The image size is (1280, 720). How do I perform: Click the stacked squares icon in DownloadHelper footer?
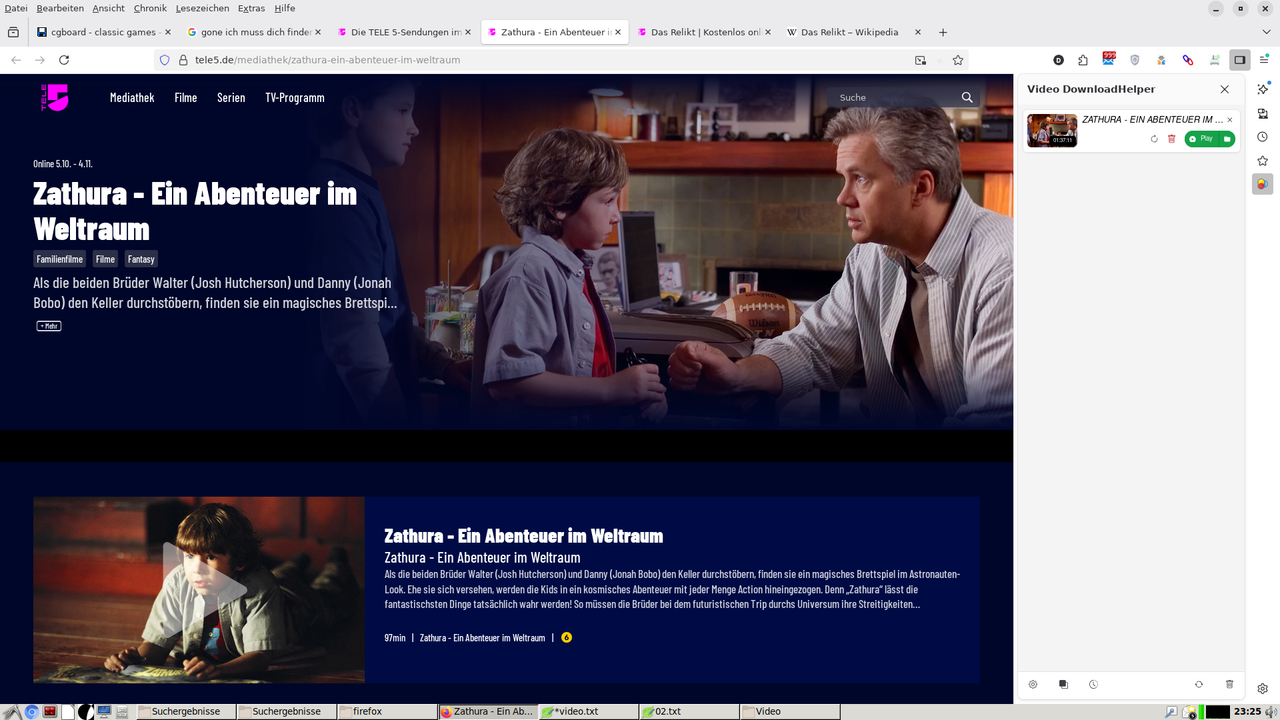click(x=1063, y=684)
